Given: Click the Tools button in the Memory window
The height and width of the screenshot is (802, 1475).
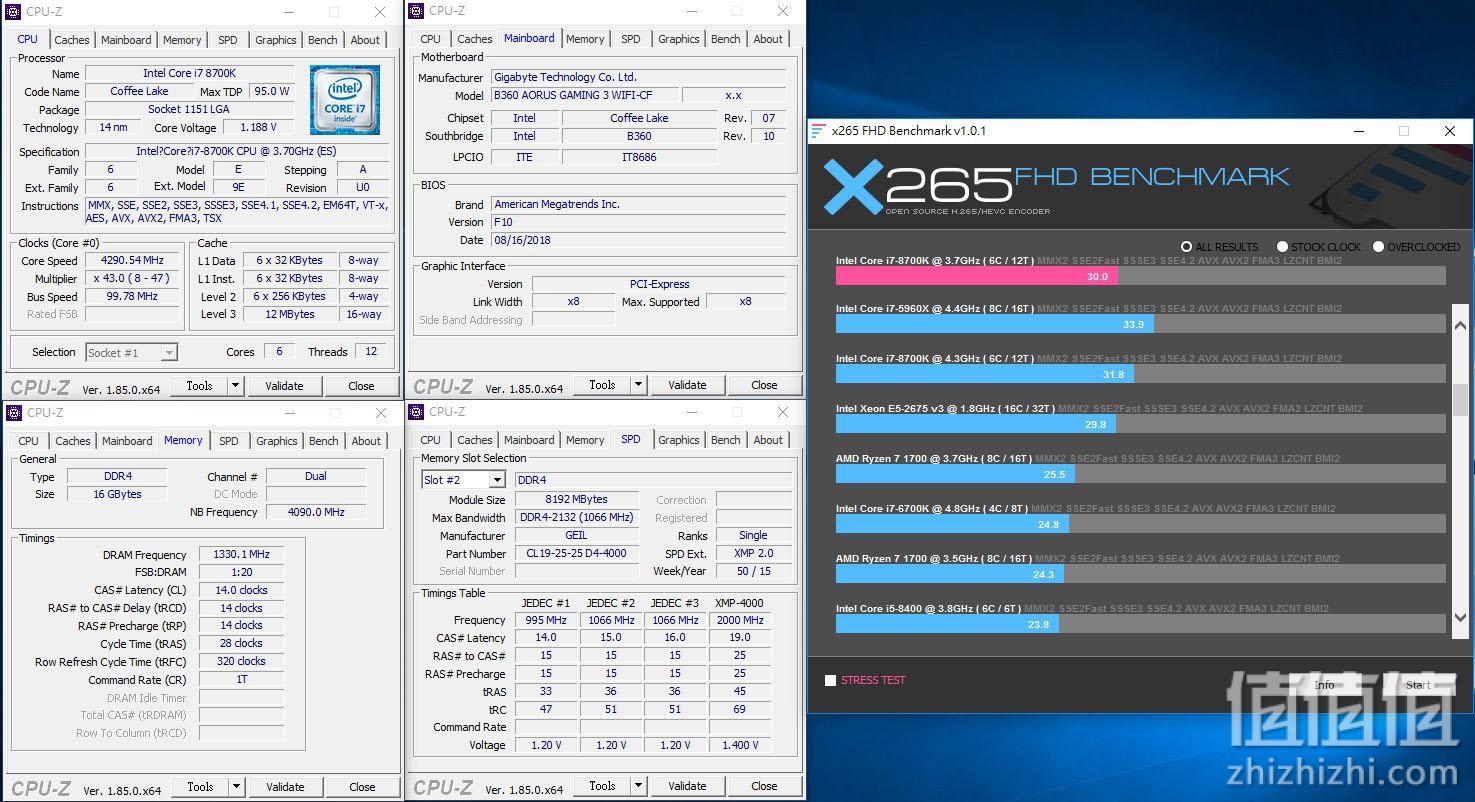Looking at the screenshot, I should [200, 787].
